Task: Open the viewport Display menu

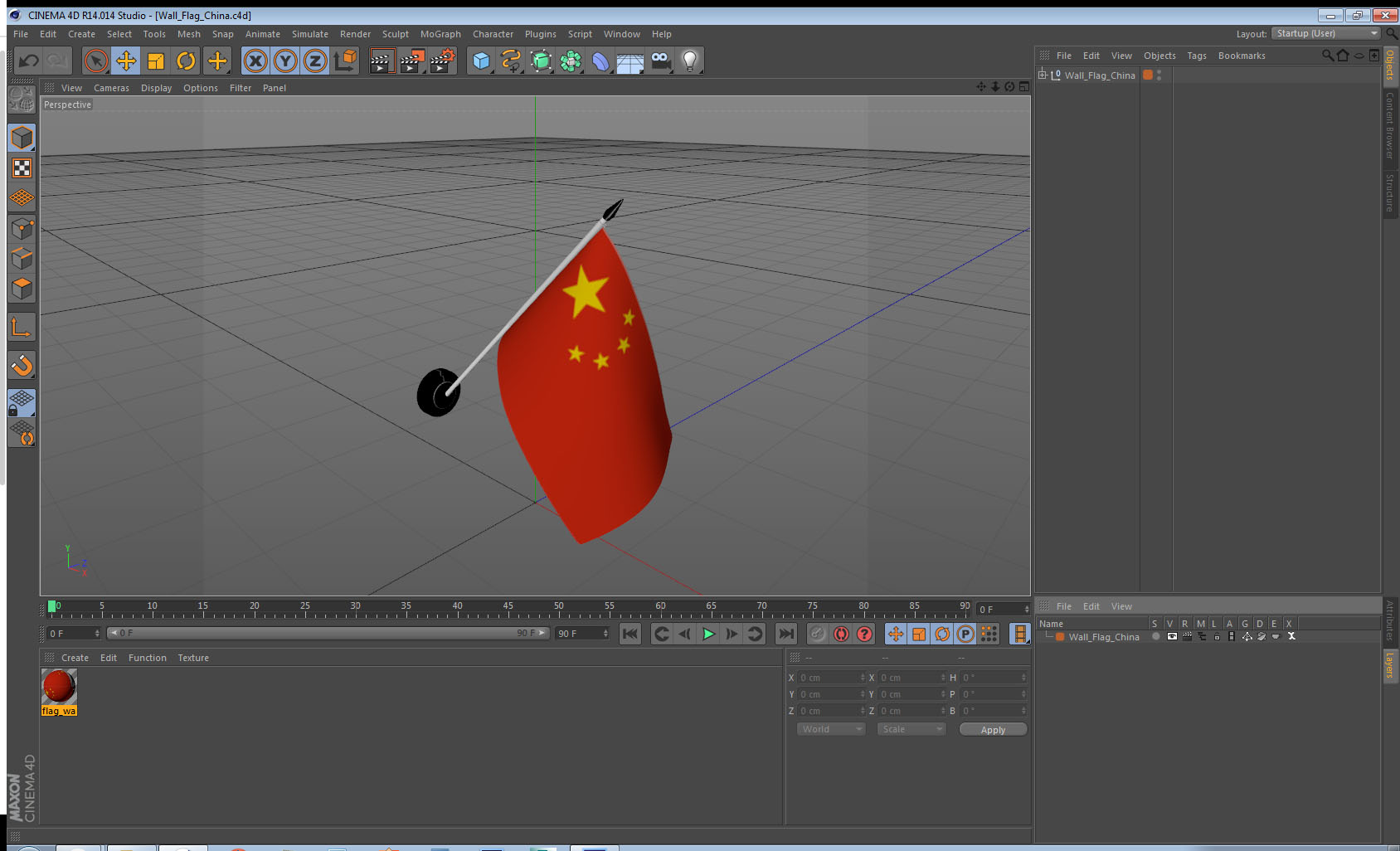Action: (156, 88)
